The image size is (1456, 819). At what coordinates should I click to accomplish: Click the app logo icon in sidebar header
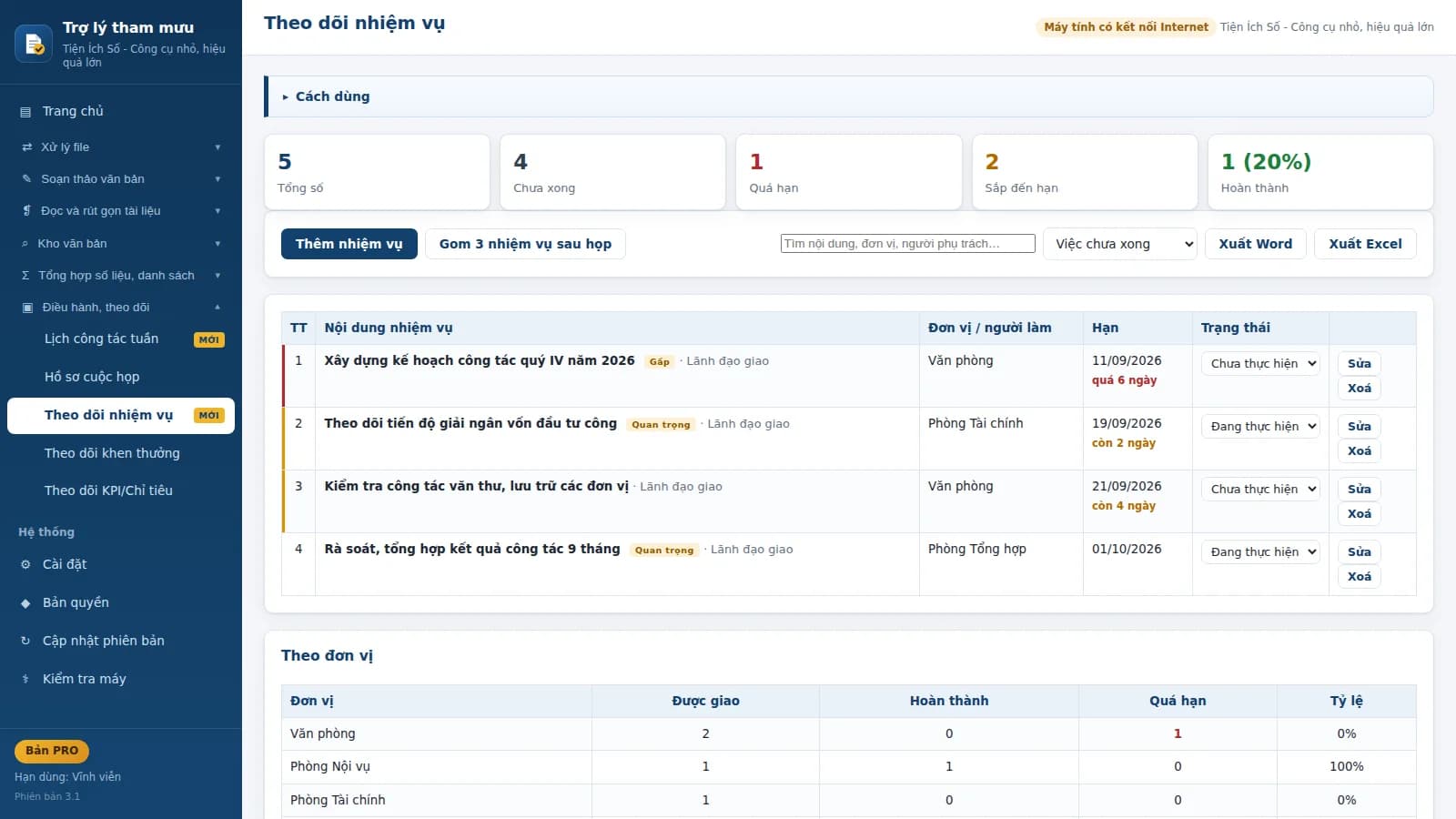click(34, 44)
